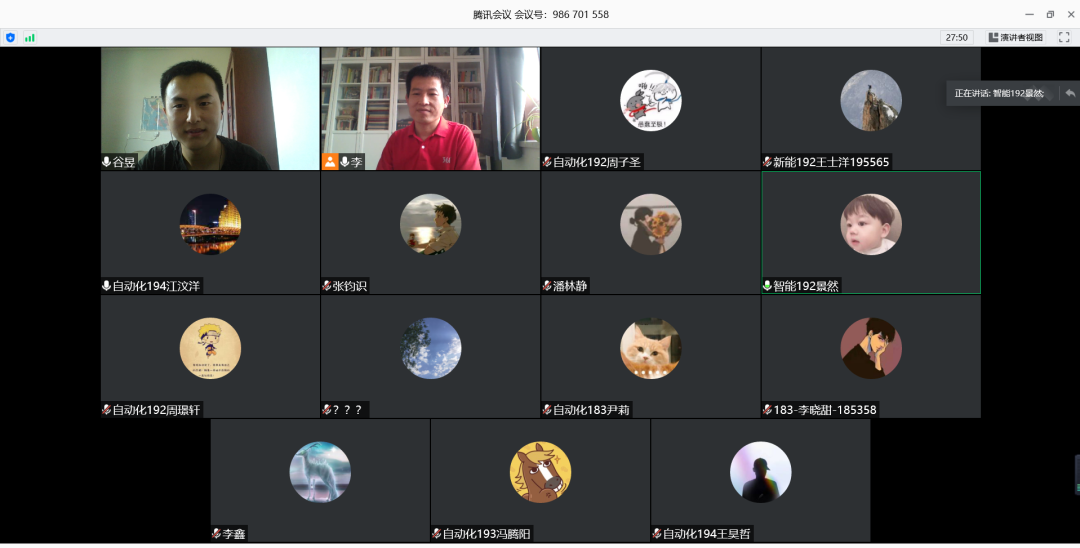1080x548 pixels.
Task: Select the baby avatar of 智能192景然
Action: [870, 224]
